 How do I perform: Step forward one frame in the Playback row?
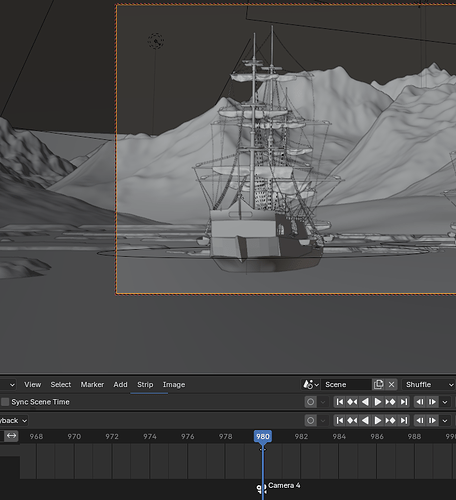[432, 421]
